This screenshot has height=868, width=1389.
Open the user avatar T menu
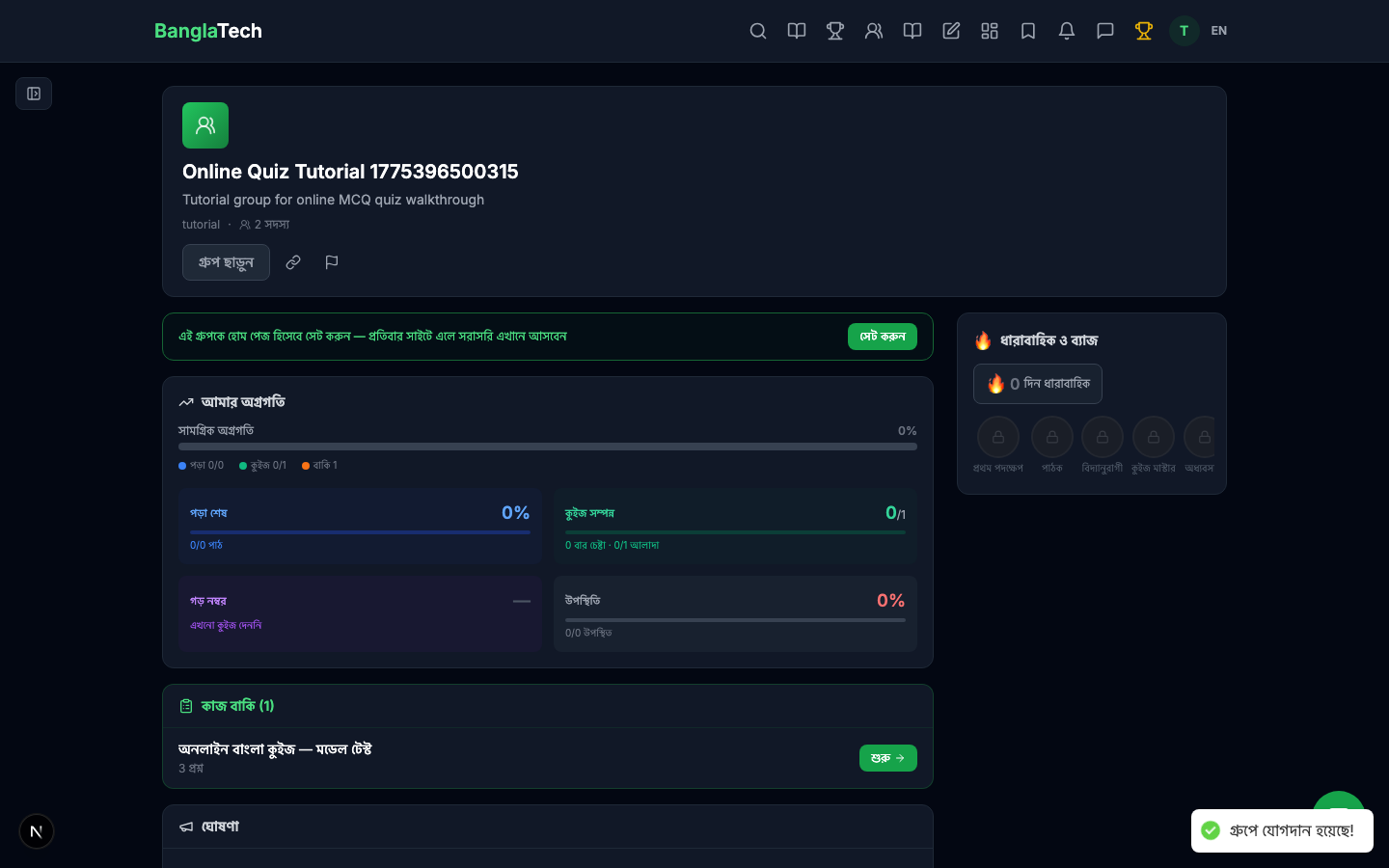(1184, 31)
